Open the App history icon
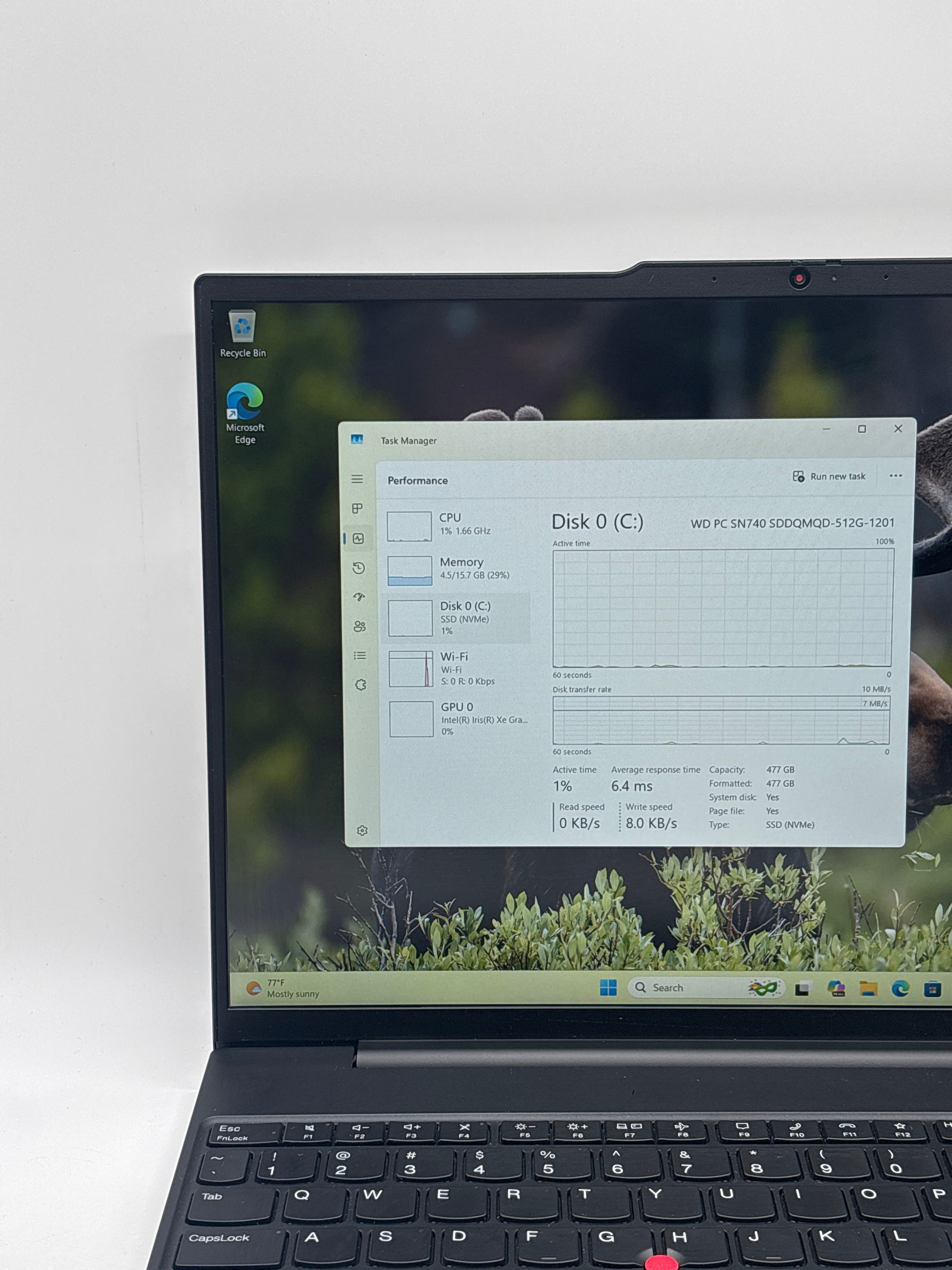The image size is (952, 1270). click(x=359, y=568)
